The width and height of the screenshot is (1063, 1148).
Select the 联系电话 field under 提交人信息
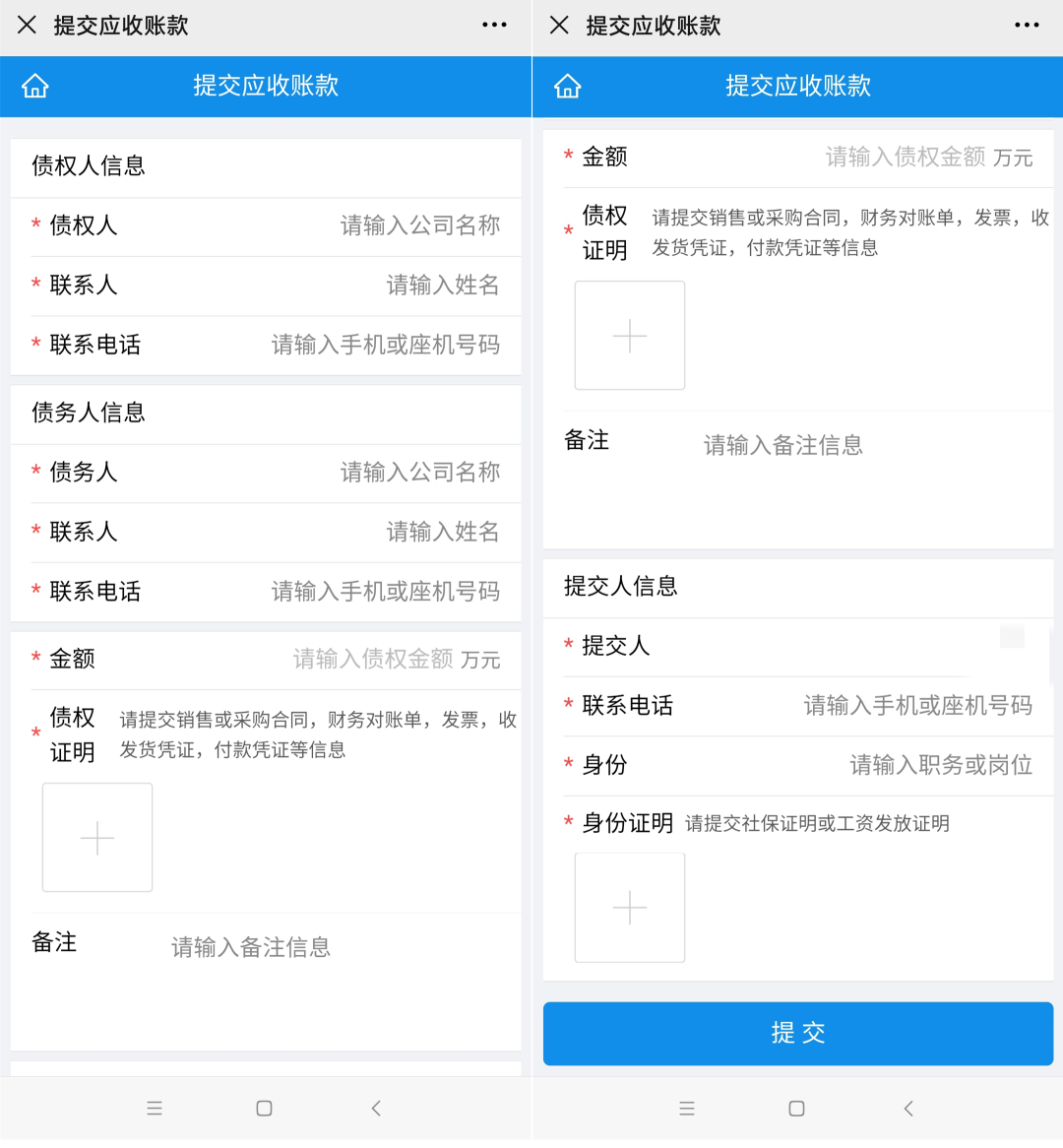point(917,706)
